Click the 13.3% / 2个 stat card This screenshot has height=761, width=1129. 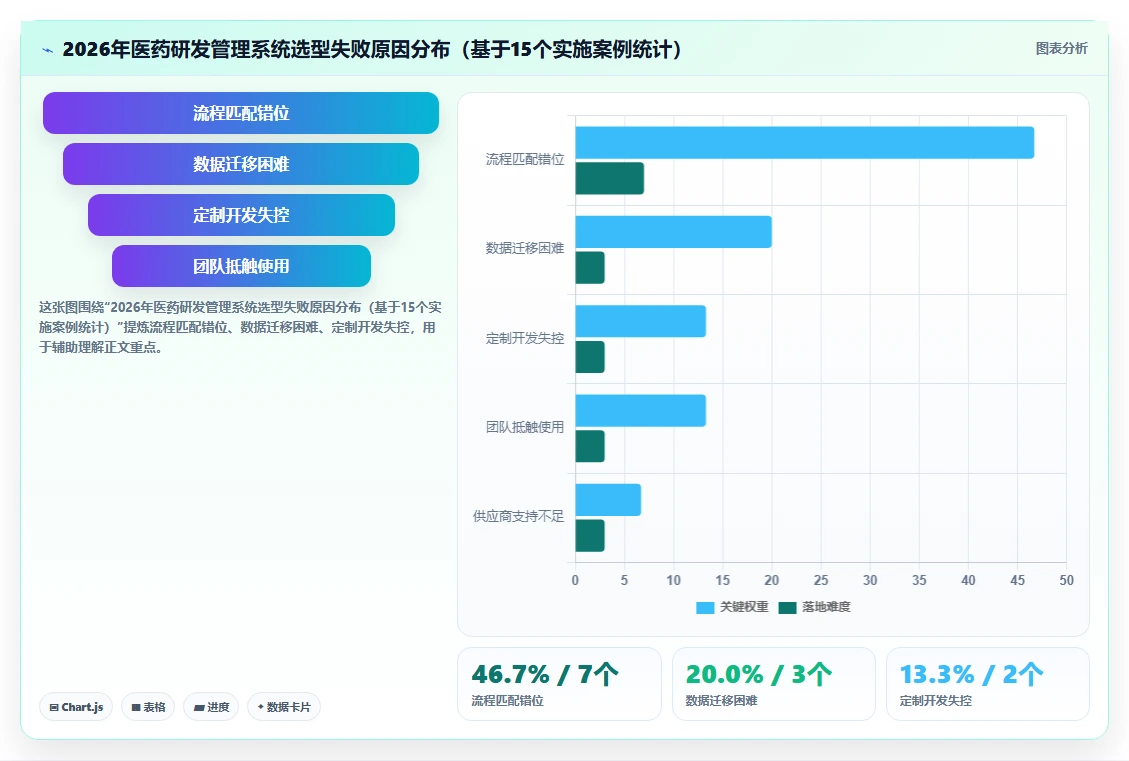click(x=987, y=684)
